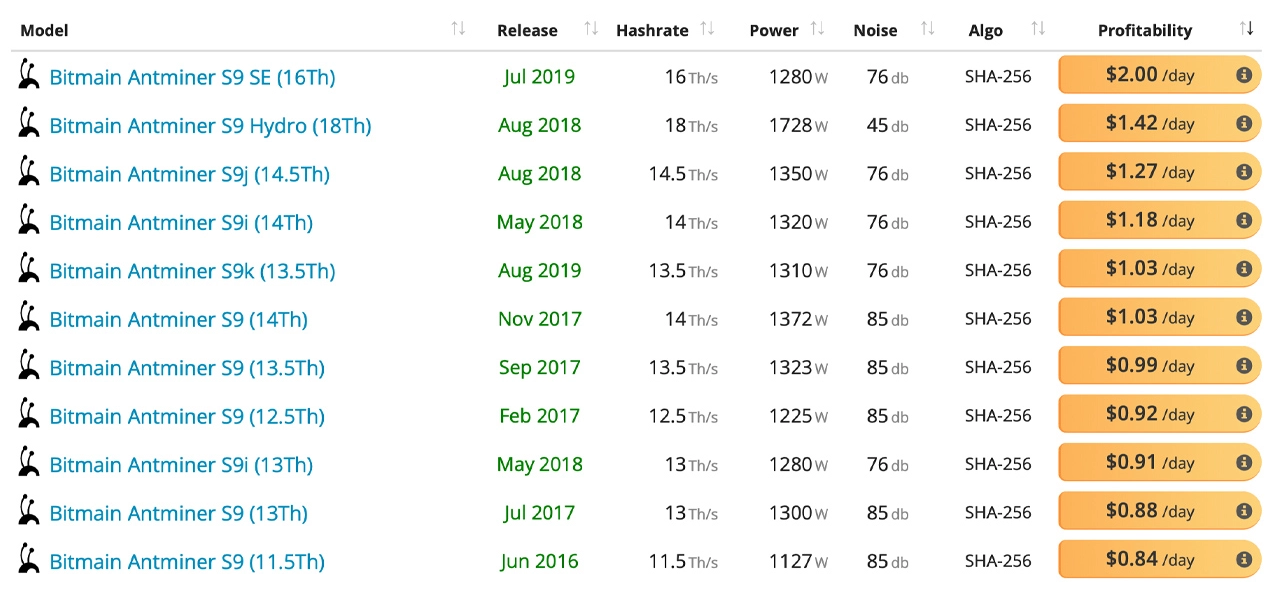Click Bitmain logo beside Antminer S9 (11.5Th)

(x=29, y=561)
